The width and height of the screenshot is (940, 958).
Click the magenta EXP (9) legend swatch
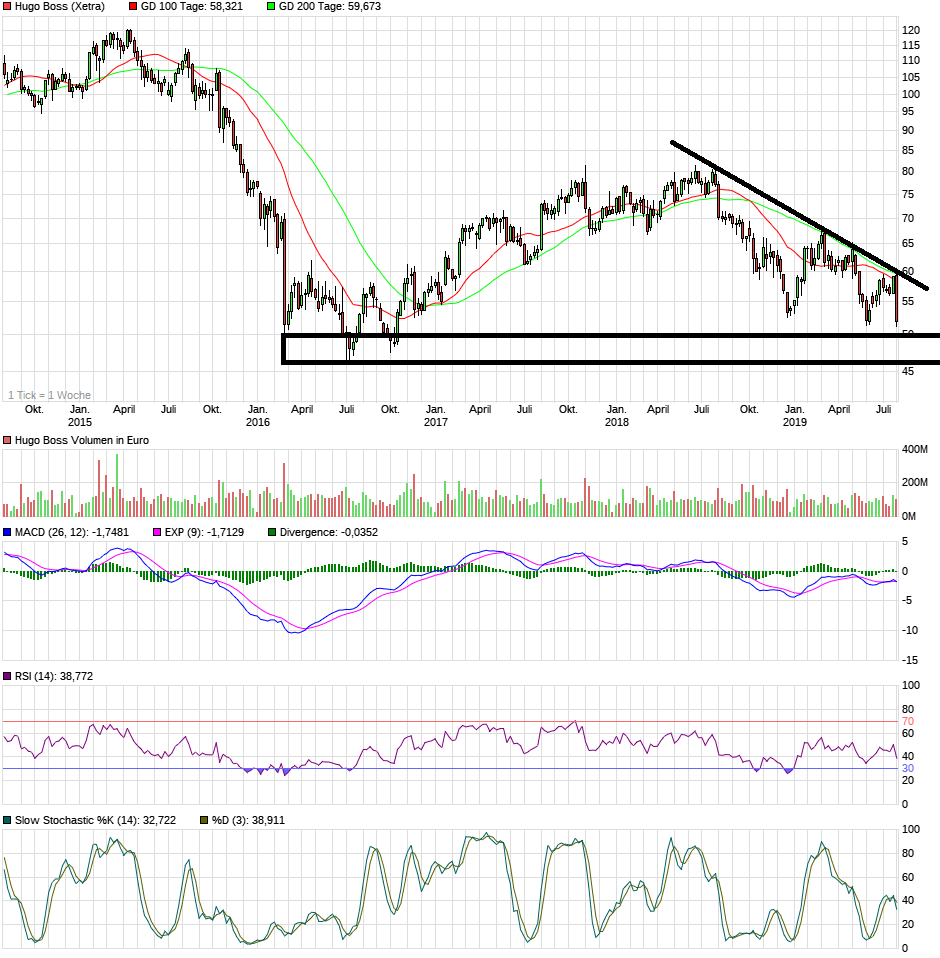coord(155,533)
